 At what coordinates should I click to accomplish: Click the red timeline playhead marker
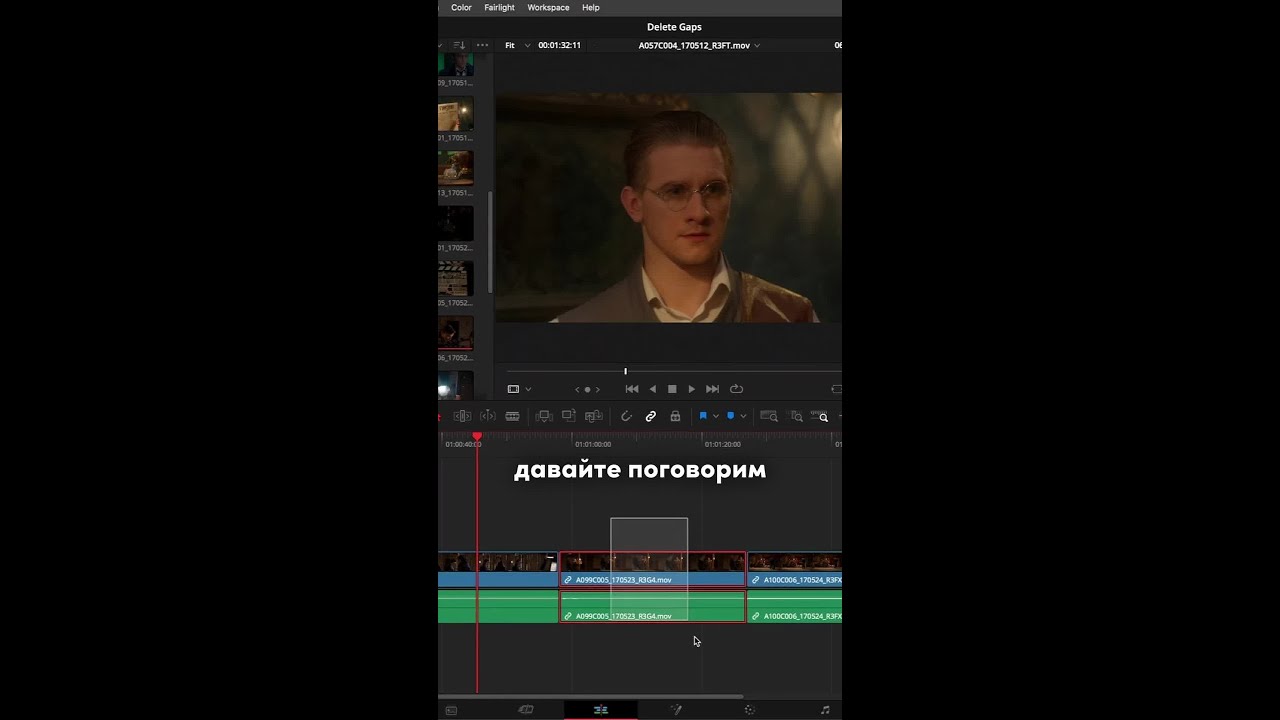477,436
